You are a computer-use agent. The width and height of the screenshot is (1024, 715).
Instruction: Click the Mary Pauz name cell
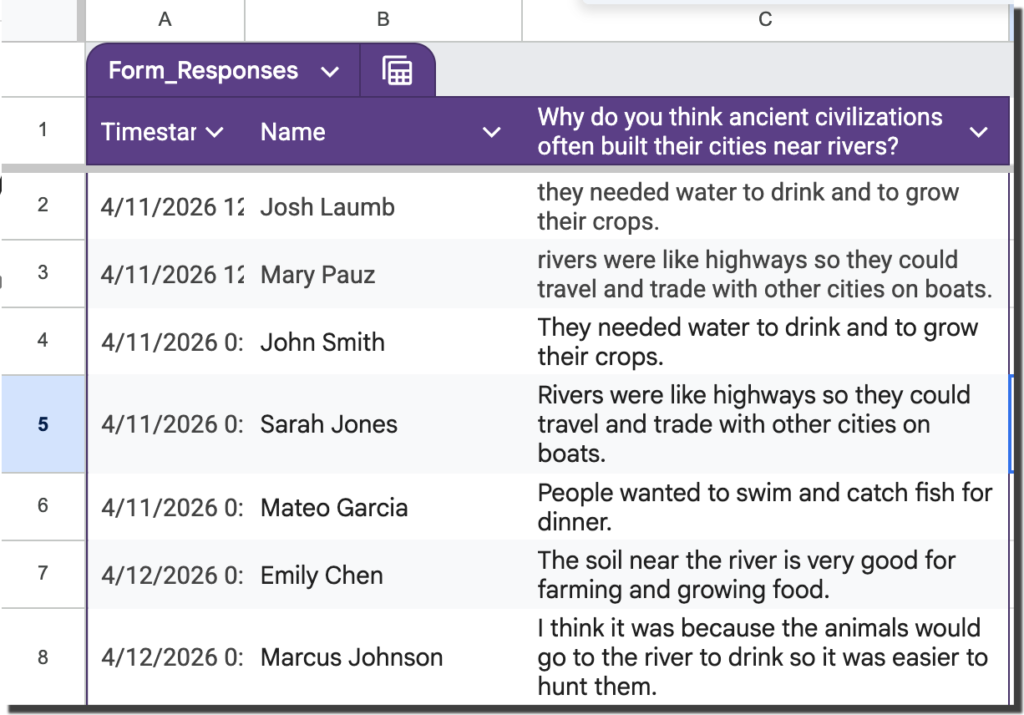coord(317,274)
